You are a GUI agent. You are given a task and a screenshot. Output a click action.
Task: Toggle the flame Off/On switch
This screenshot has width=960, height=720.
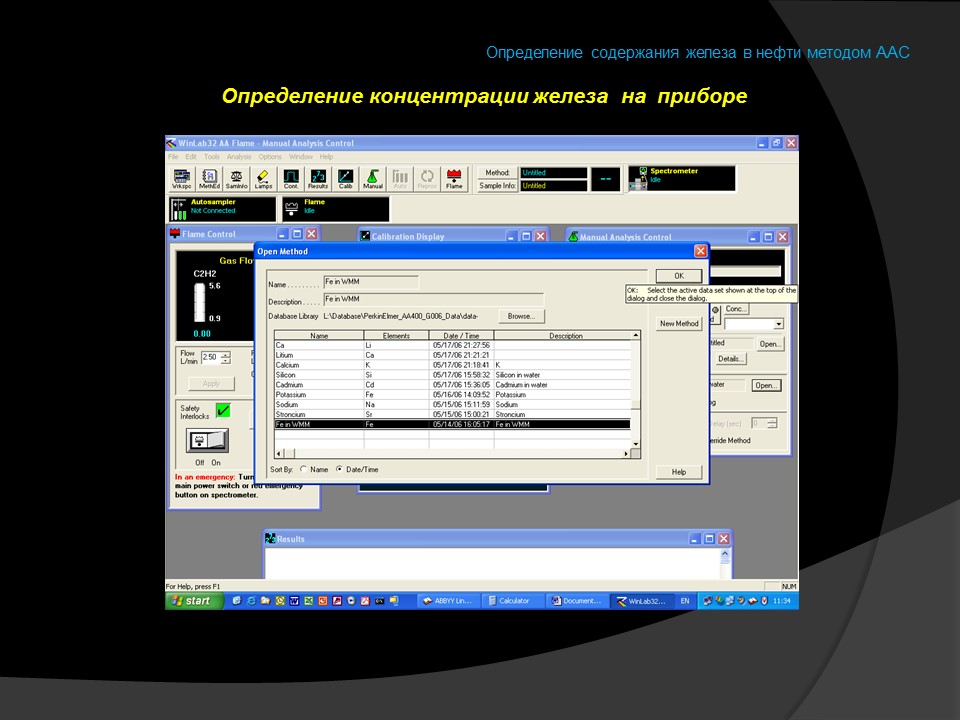point(207,440)
